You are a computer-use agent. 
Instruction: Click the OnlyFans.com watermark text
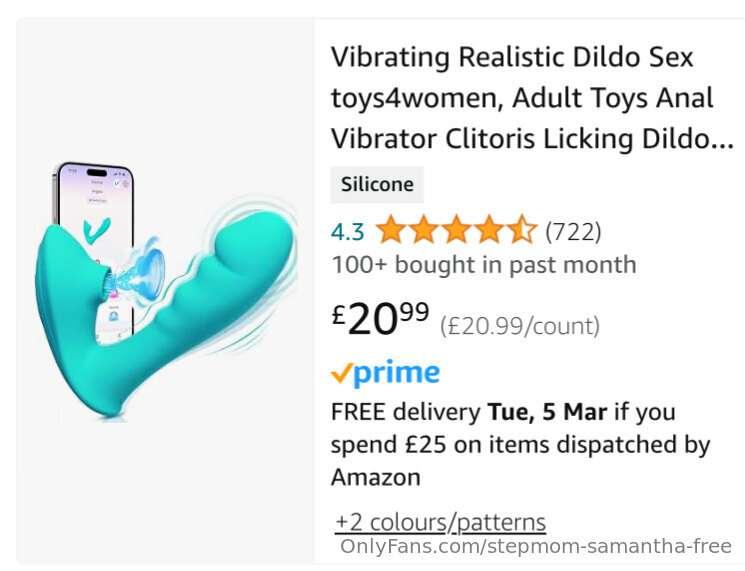point(536,546)
